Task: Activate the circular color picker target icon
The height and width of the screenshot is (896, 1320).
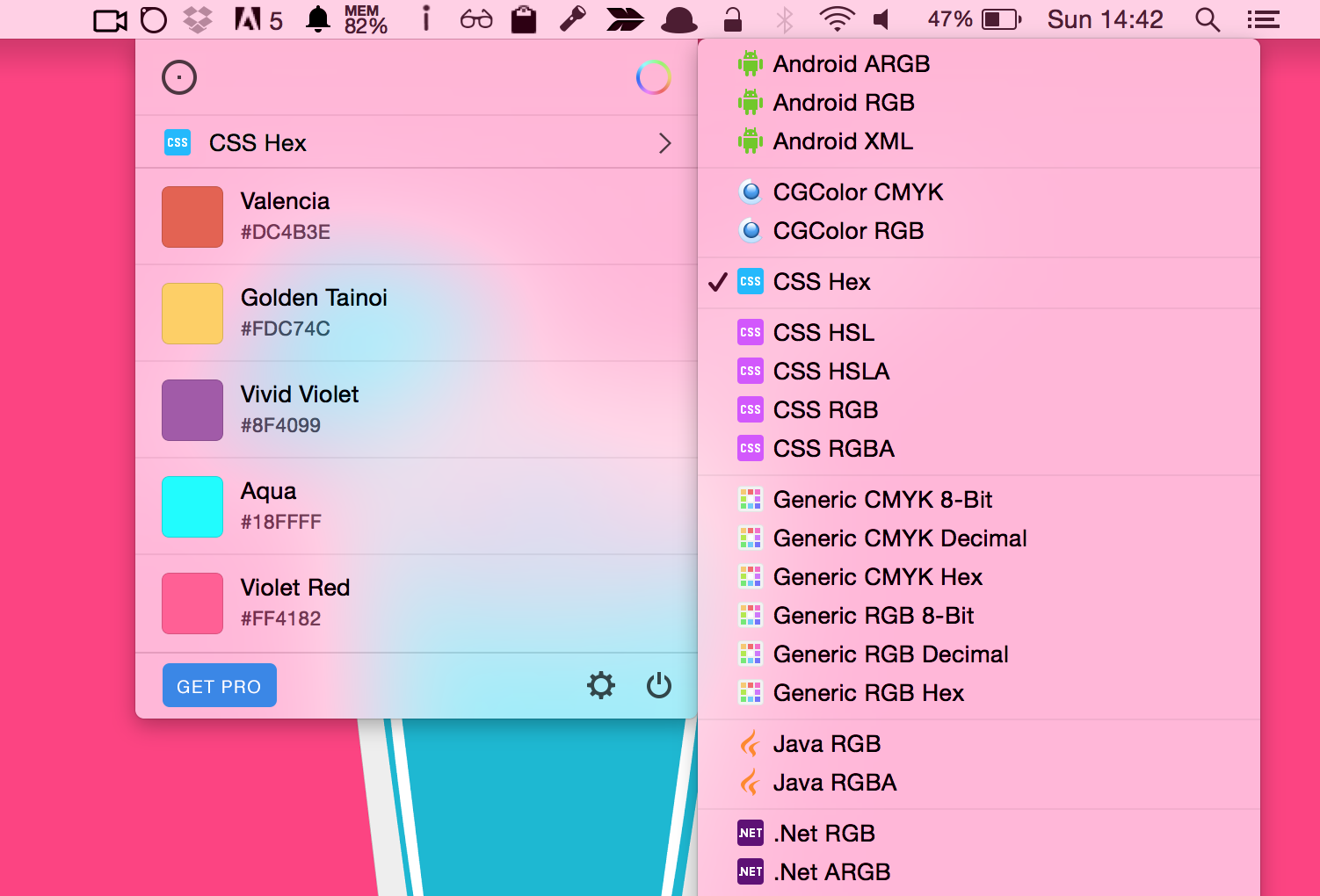Action: click(179, 77)
